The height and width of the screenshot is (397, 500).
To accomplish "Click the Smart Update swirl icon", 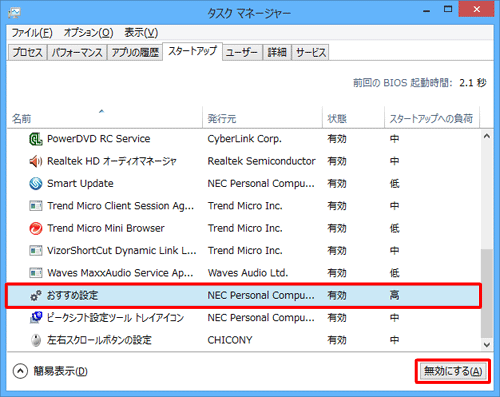I will [x=36, y=183].
